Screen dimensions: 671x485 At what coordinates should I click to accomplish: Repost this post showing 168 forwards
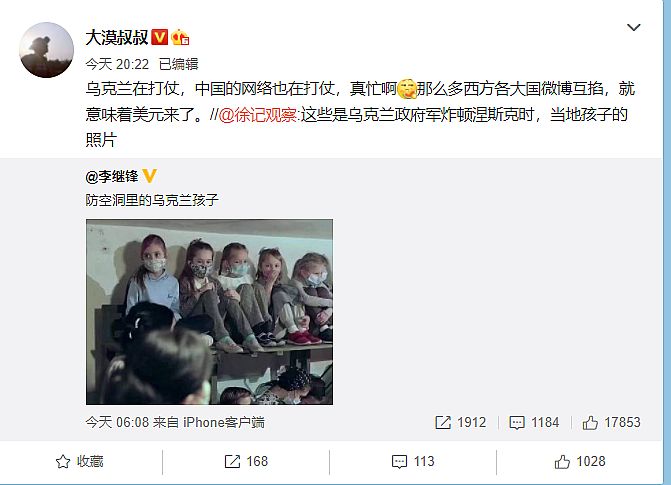tap(246, 461)
